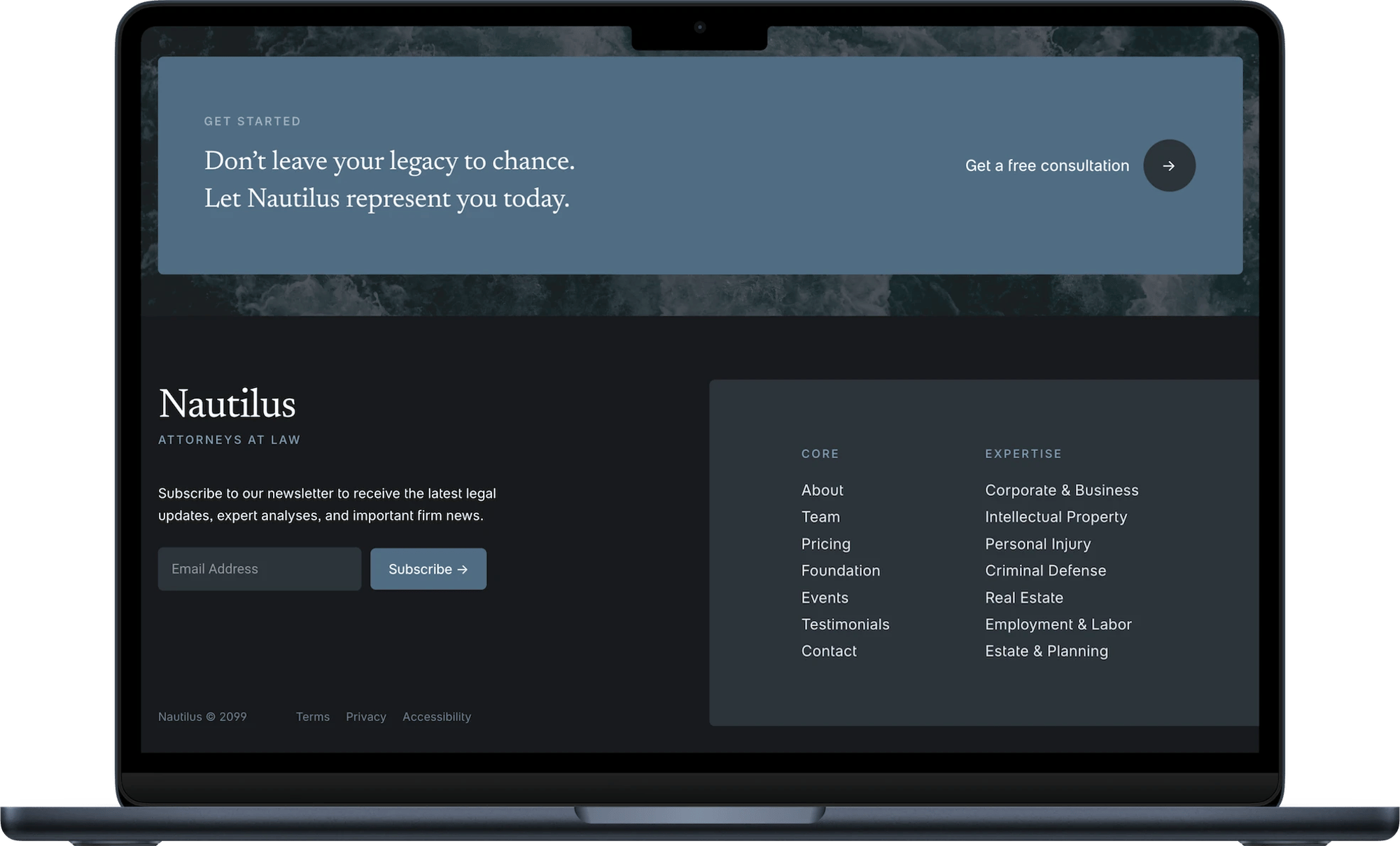Select the Personal Injury link

click(x=1038, y=544)
